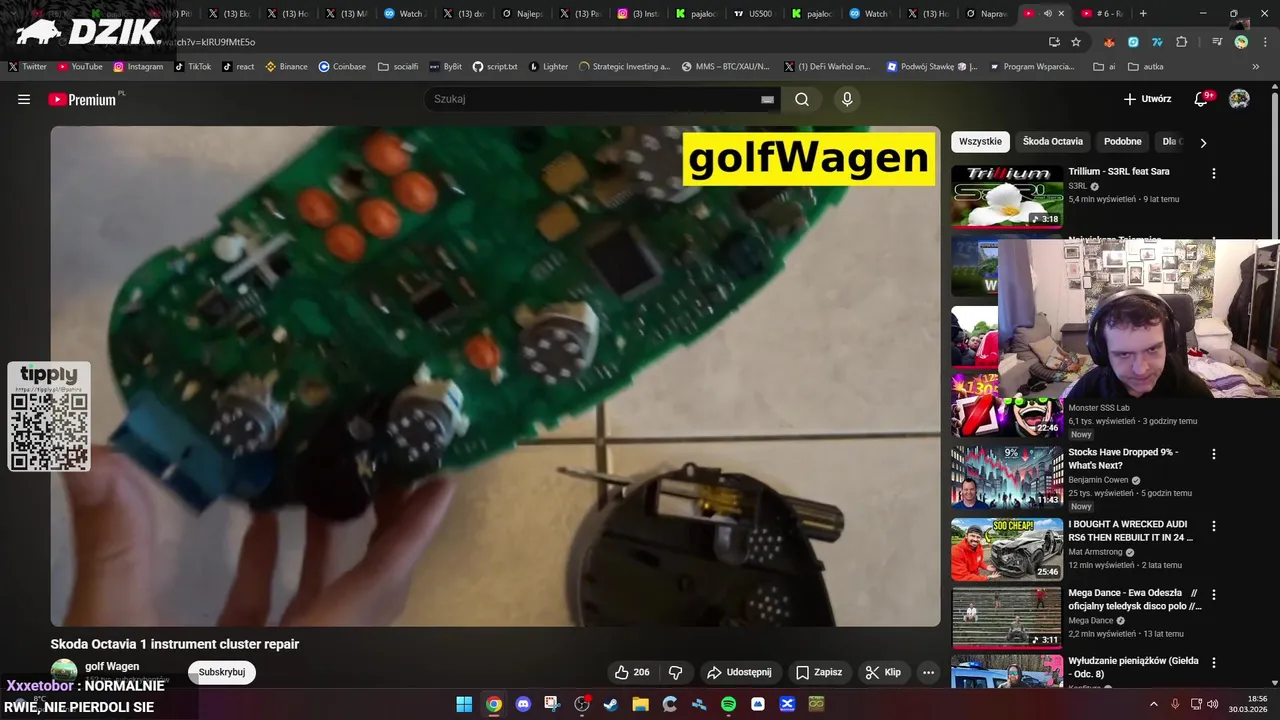This screenshot has width=1280, height=720.
Task: Open the TikTok bookmark
Action: 193,66
